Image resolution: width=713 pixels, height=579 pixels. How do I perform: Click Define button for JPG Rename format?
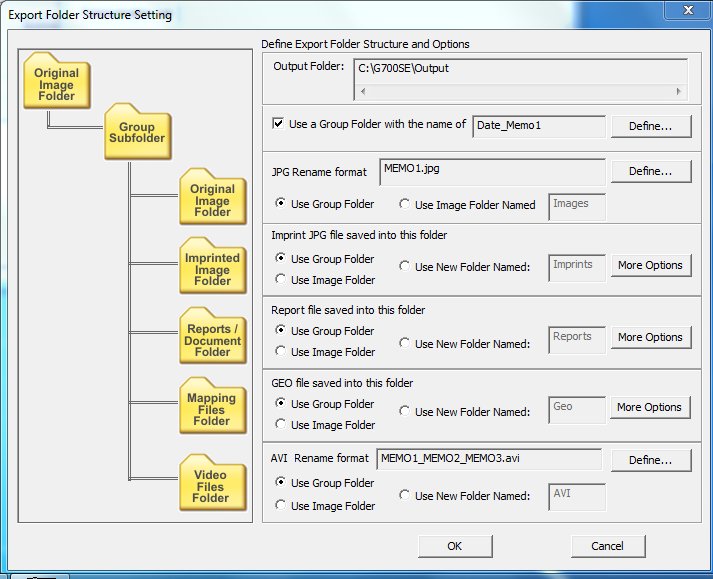tap(651, 171)
